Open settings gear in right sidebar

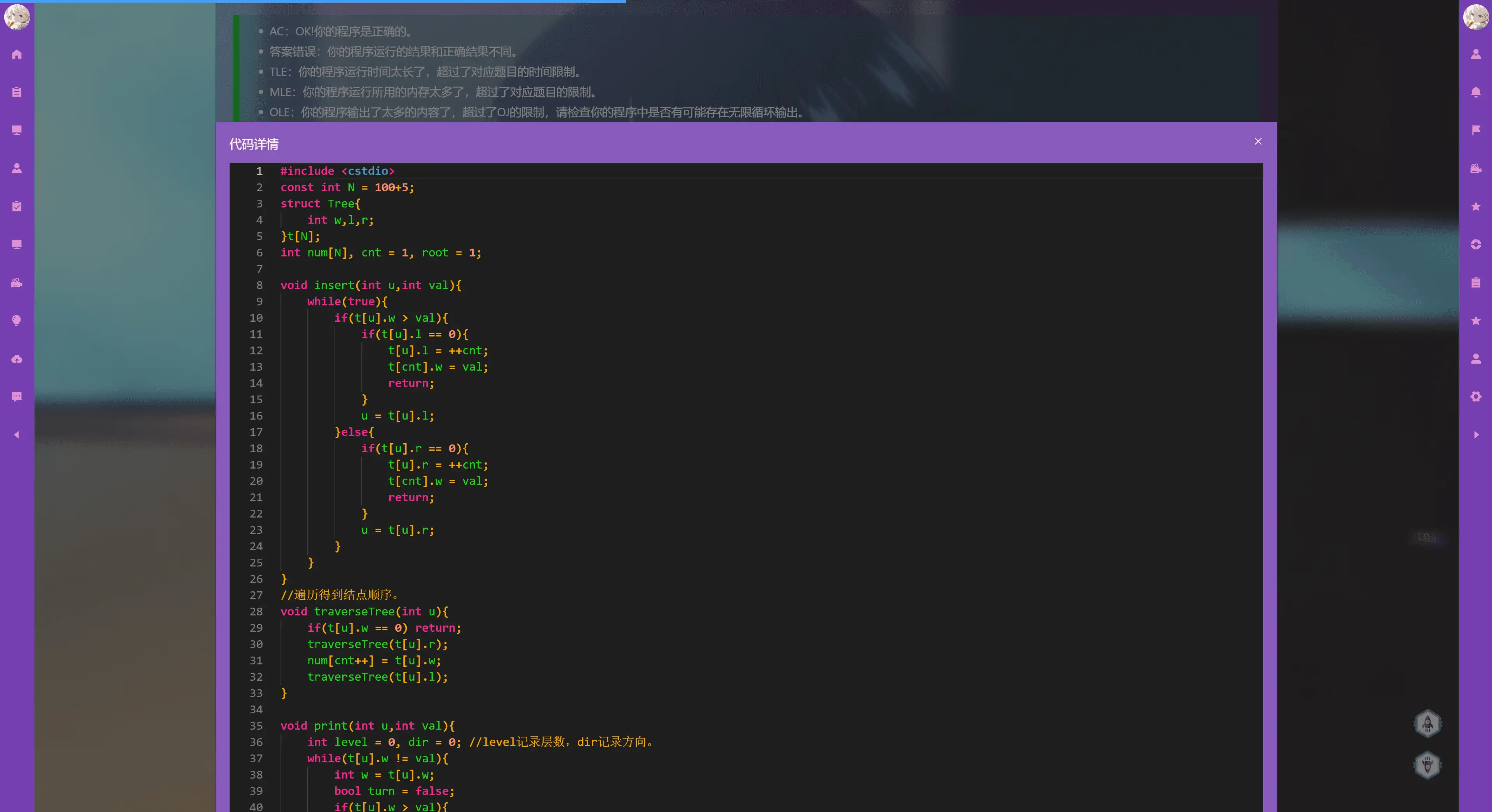(x=1475, y=397)
